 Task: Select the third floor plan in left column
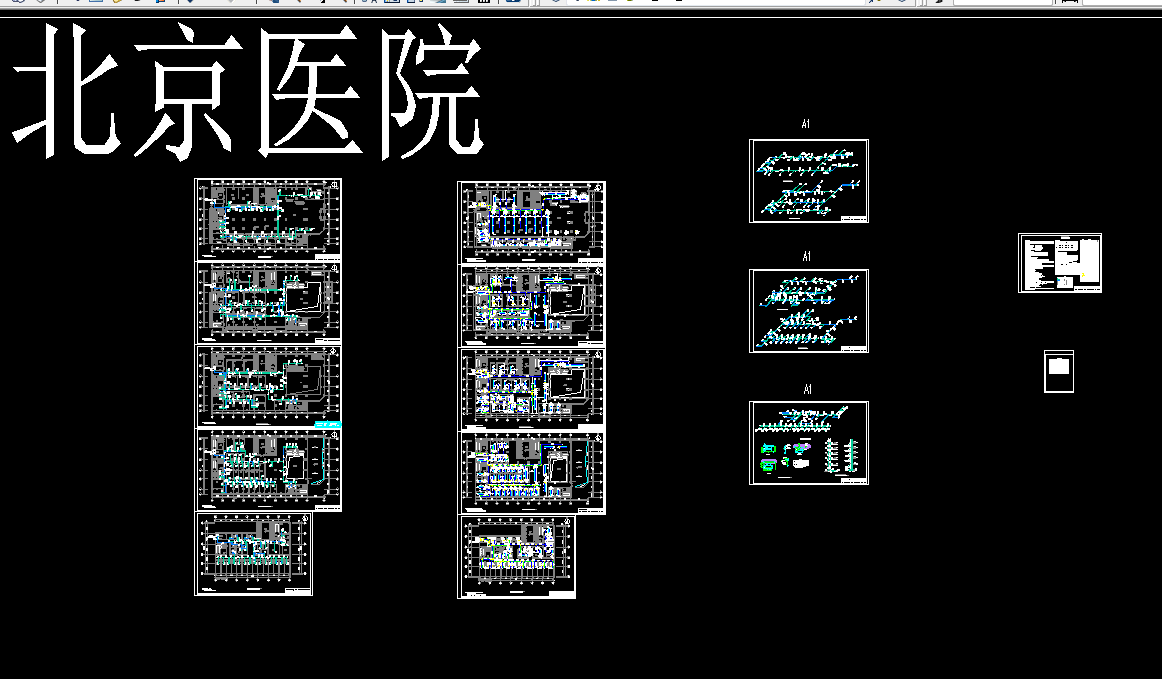[x=268, y=386]
